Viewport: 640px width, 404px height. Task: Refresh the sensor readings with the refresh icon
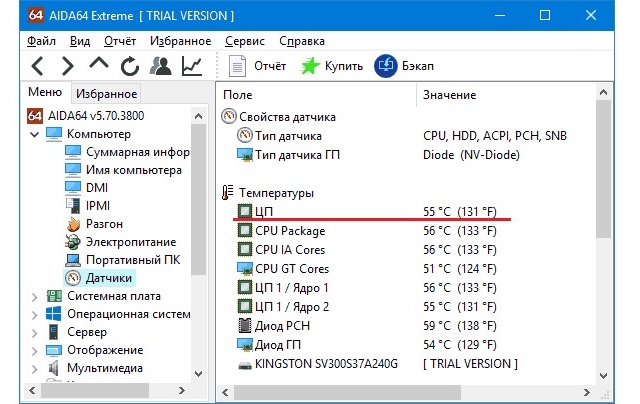(130, 66)
